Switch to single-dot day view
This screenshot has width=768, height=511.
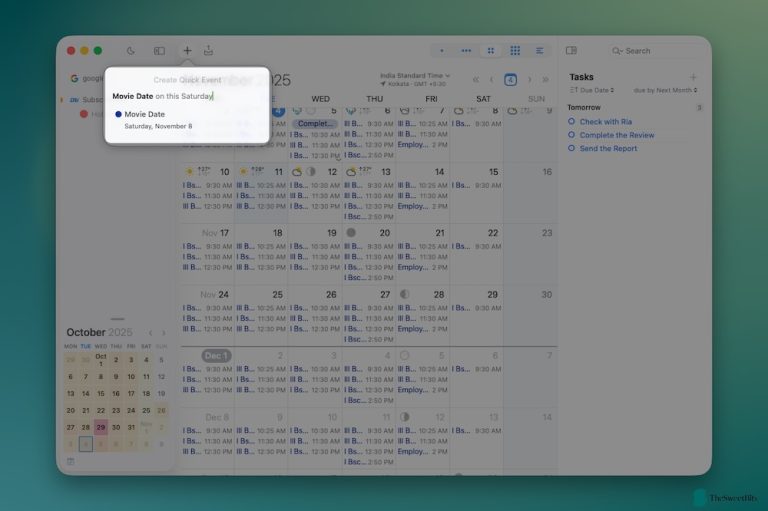442,50
